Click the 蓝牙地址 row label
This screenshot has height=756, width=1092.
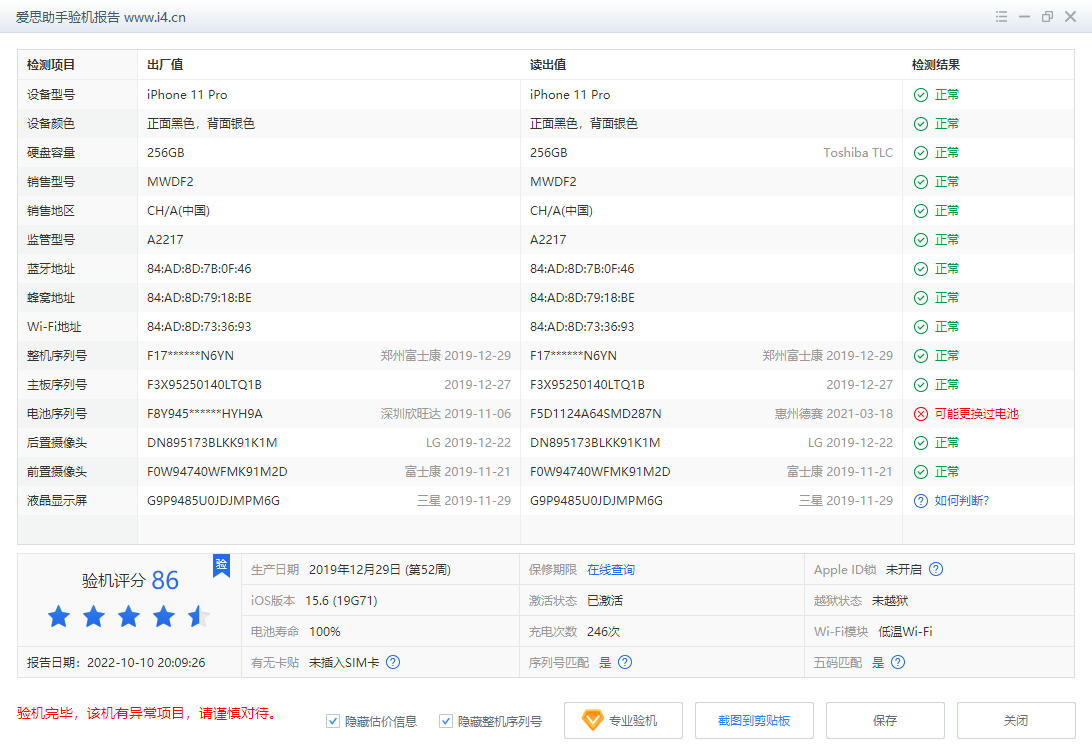[51, 269]
